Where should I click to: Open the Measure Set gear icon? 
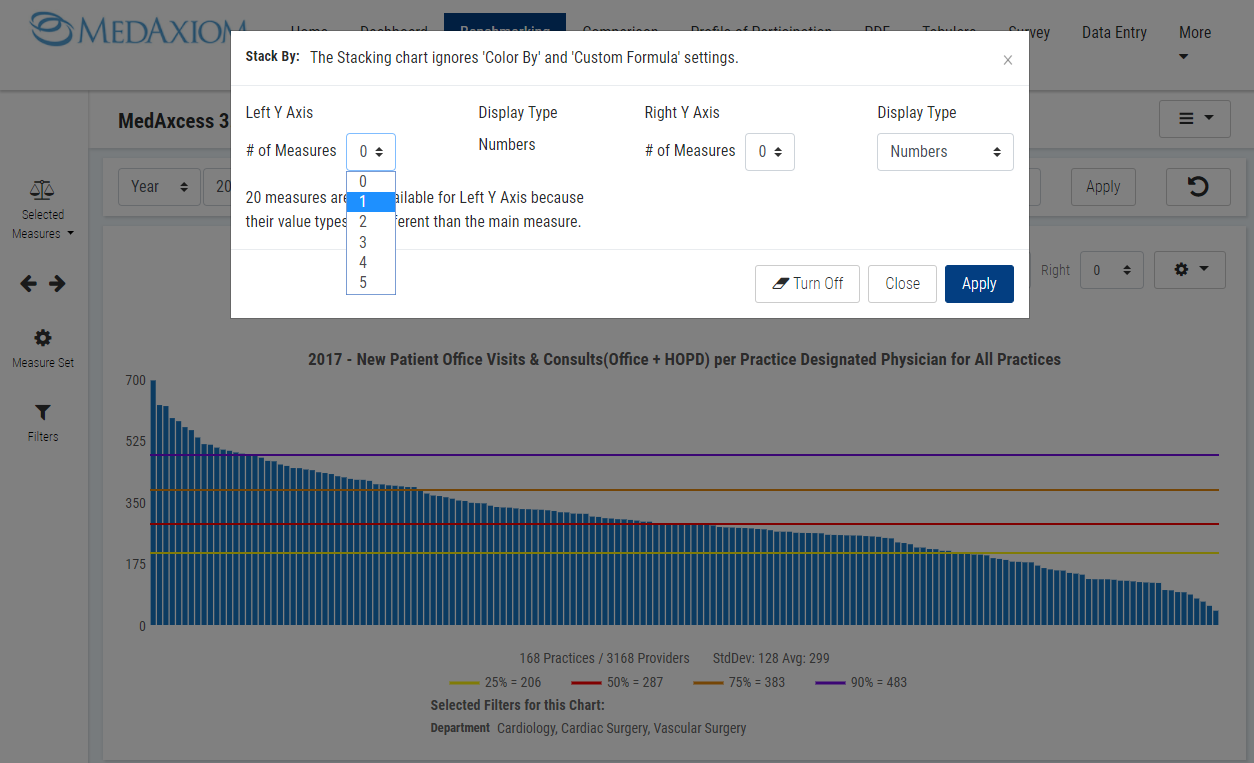[43, 338]
